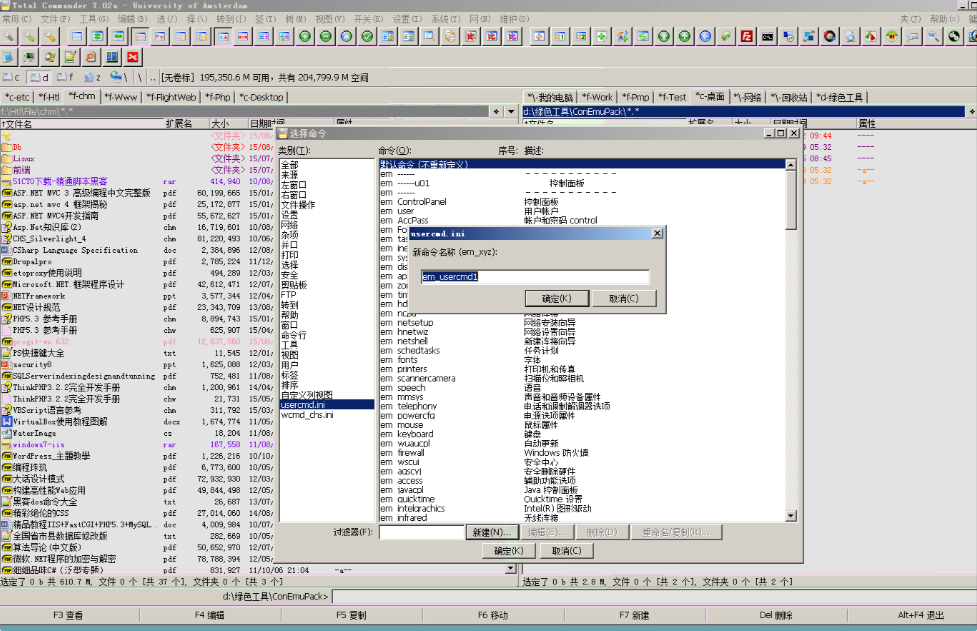Click the 新建(N)... button

point(491,532)
